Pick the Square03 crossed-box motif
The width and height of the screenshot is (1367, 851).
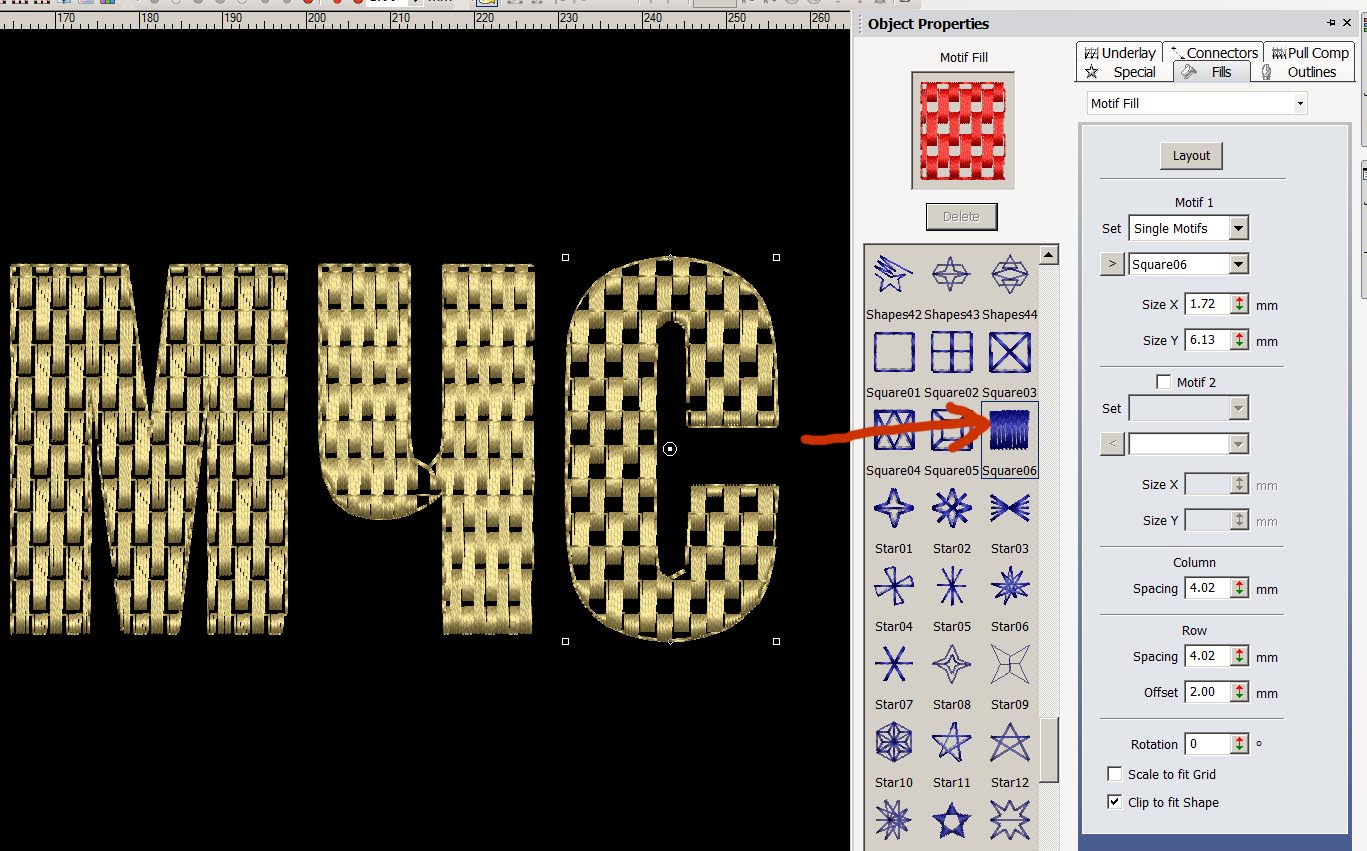(x=1009, y=353)
